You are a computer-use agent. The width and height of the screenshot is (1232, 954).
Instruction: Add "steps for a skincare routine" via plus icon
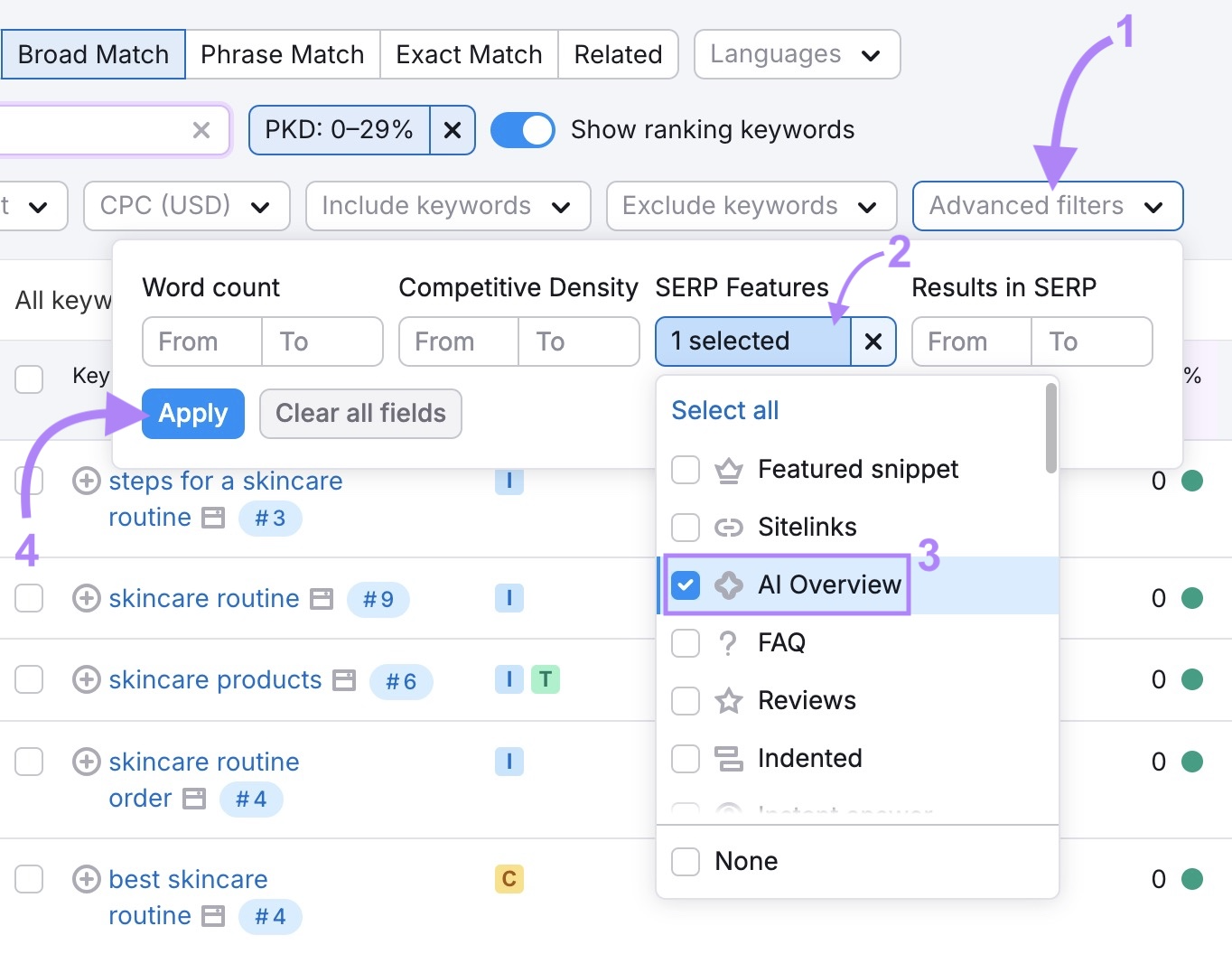[x=86, y=482]
